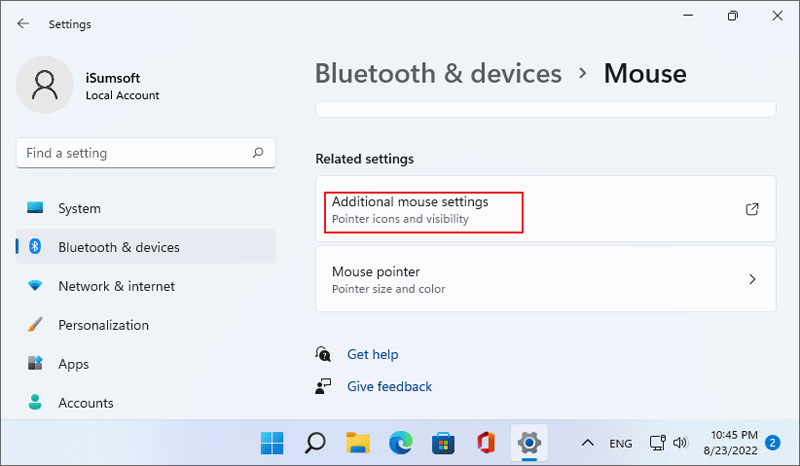Click the iSumsoft user avatar icon
800x466 pixels.
[45, 85]
